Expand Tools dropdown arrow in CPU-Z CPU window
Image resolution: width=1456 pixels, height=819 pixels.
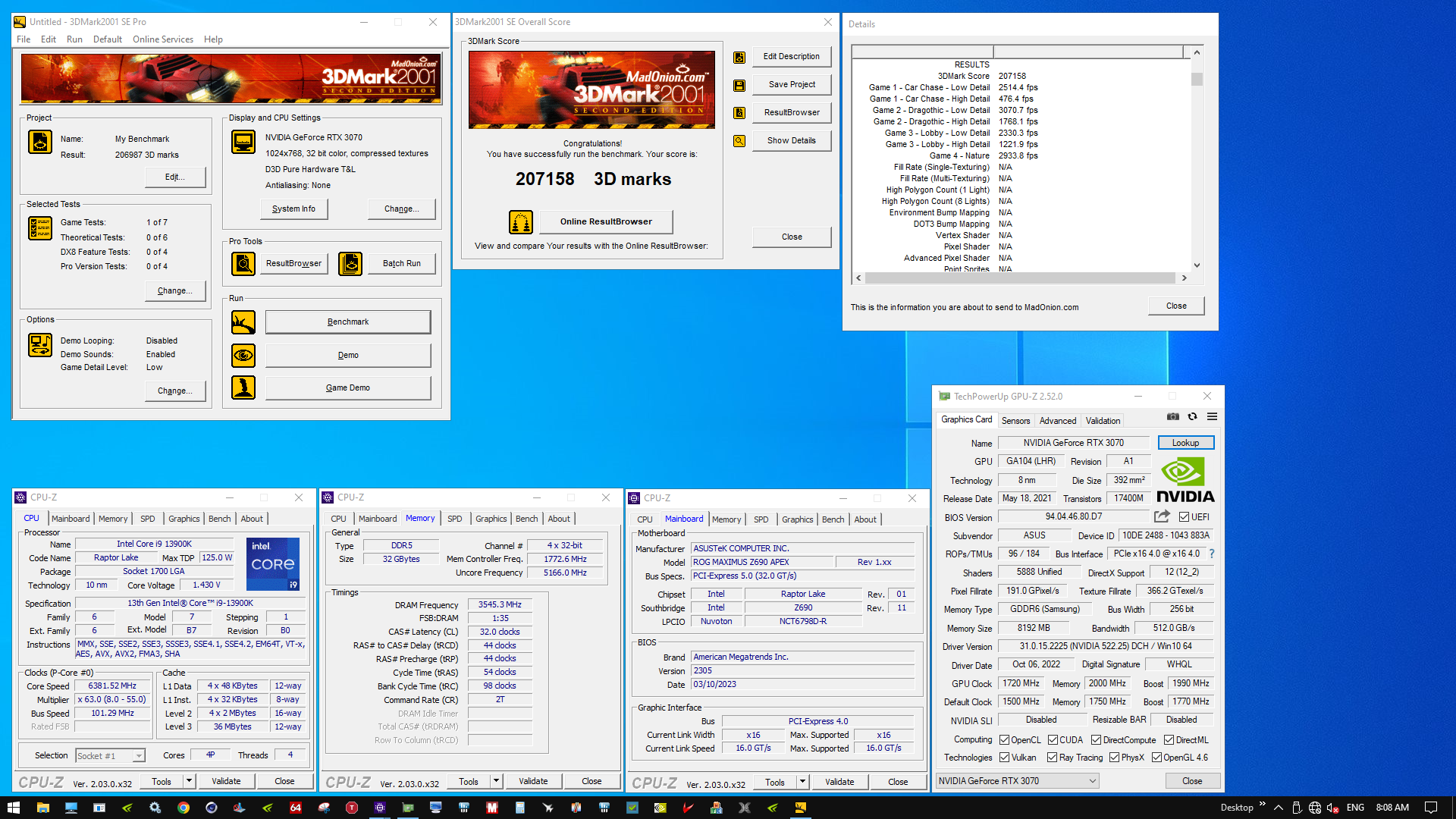[189, 781]
